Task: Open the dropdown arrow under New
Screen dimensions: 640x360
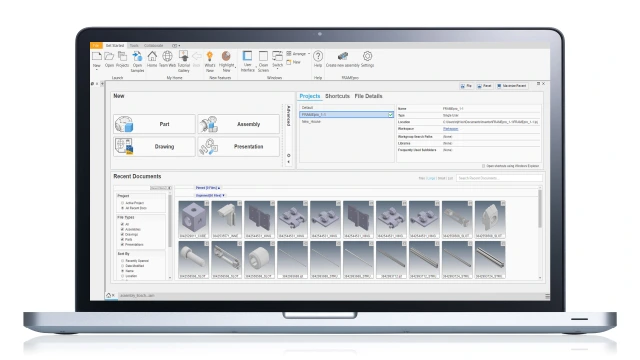Action: [97, 70]
